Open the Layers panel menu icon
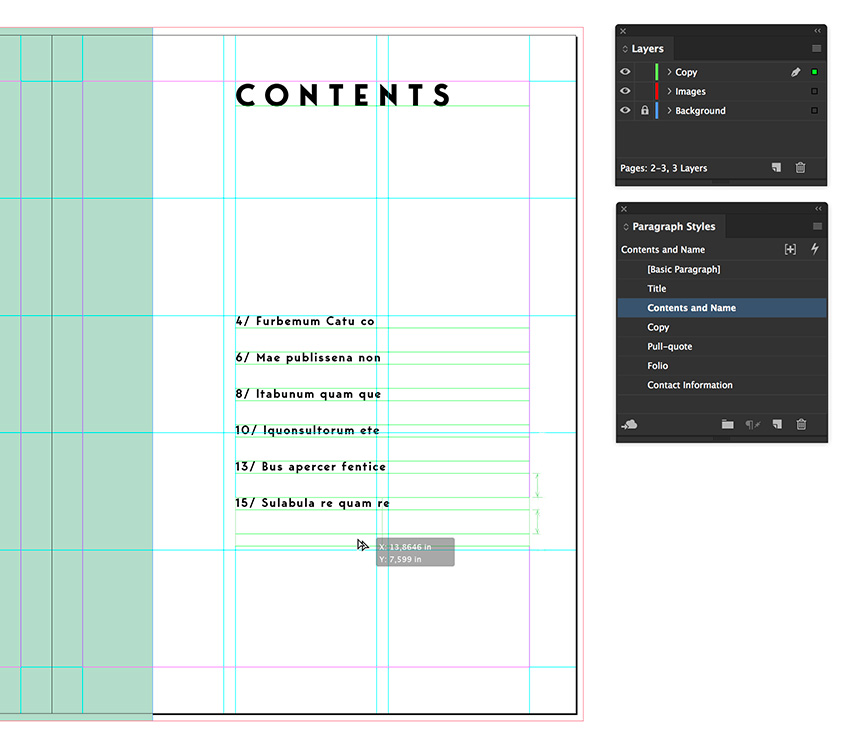The width and height of the screenshot is (850, 740). pyautogui.click(x=816, y=48)
